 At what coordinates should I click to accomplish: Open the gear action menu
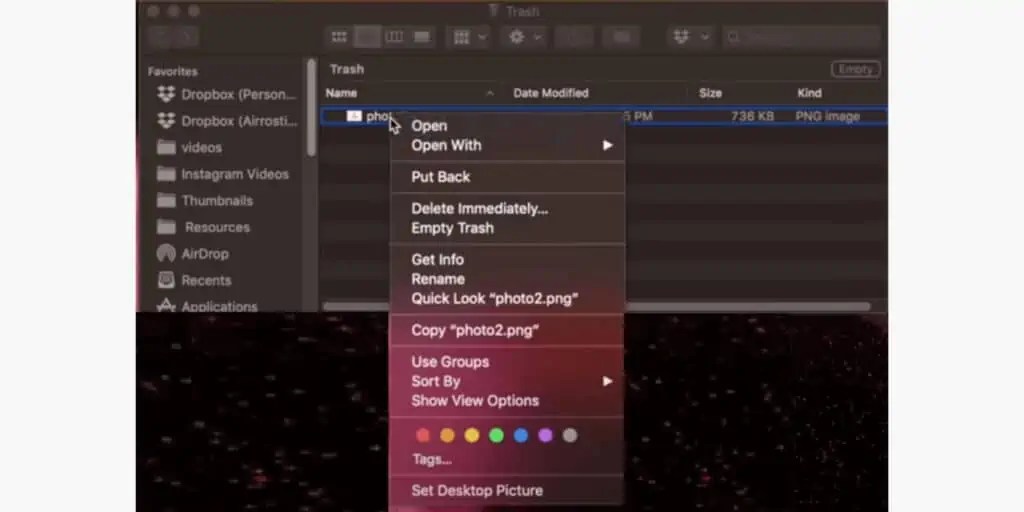tap(524, 37)
